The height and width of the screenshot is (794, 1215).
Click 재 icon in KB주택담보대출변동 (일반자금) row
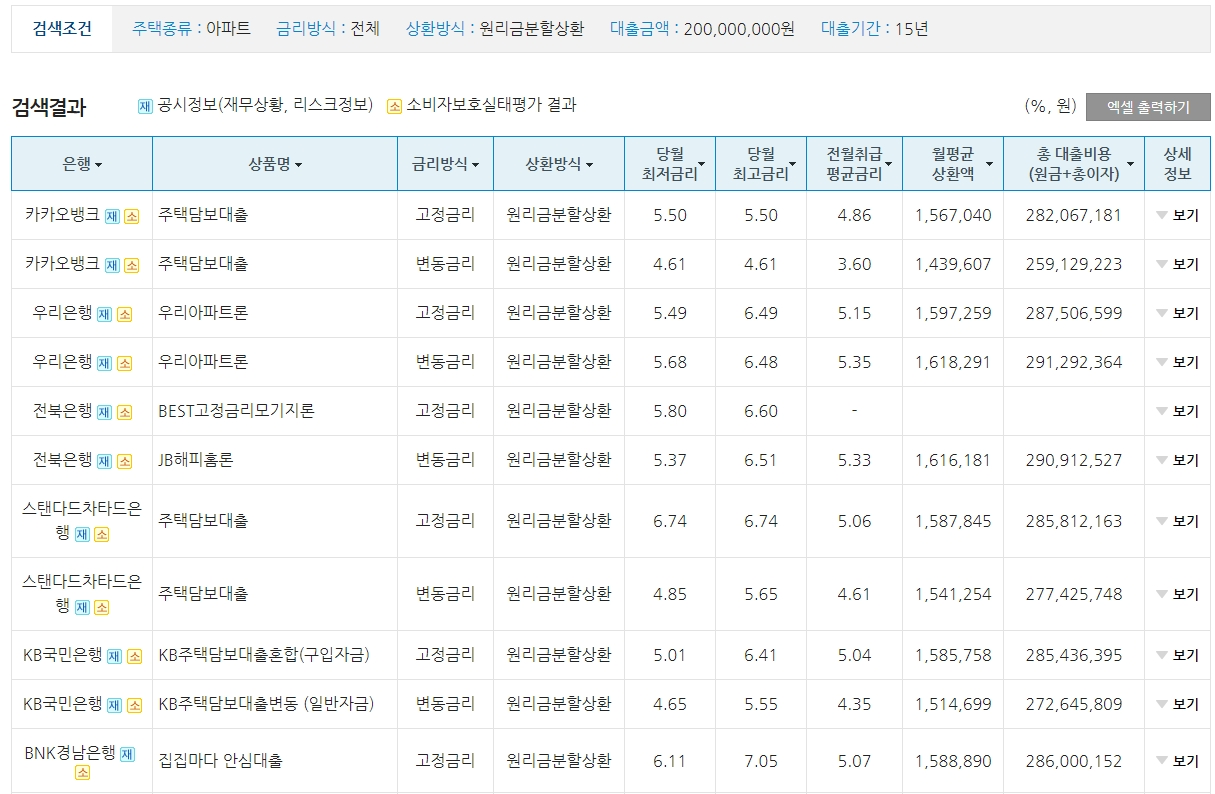click(x=114, y=705)
